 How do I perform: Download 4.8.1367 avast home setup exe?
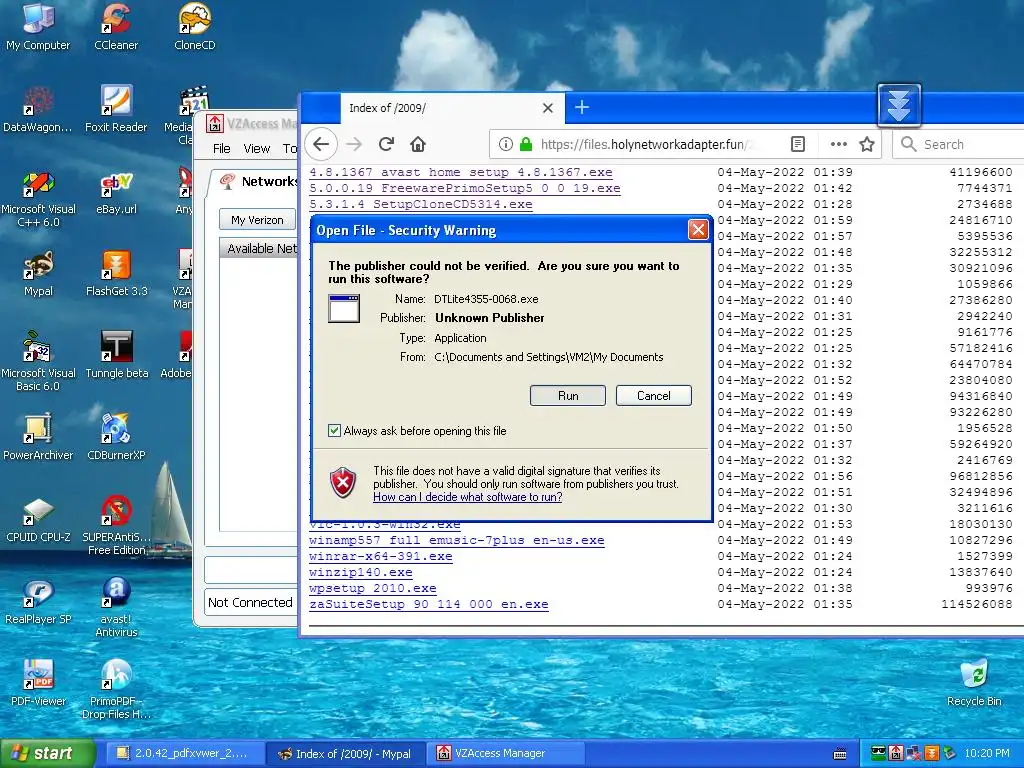coord(460,172)
